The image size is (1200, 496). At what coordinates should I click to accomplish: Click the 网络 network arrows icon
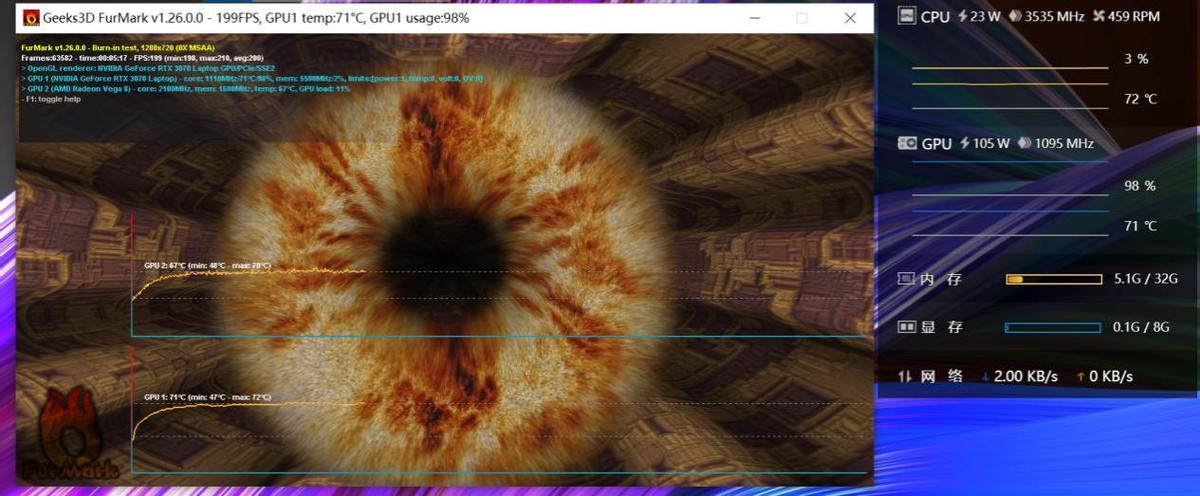tap(905, 376)
